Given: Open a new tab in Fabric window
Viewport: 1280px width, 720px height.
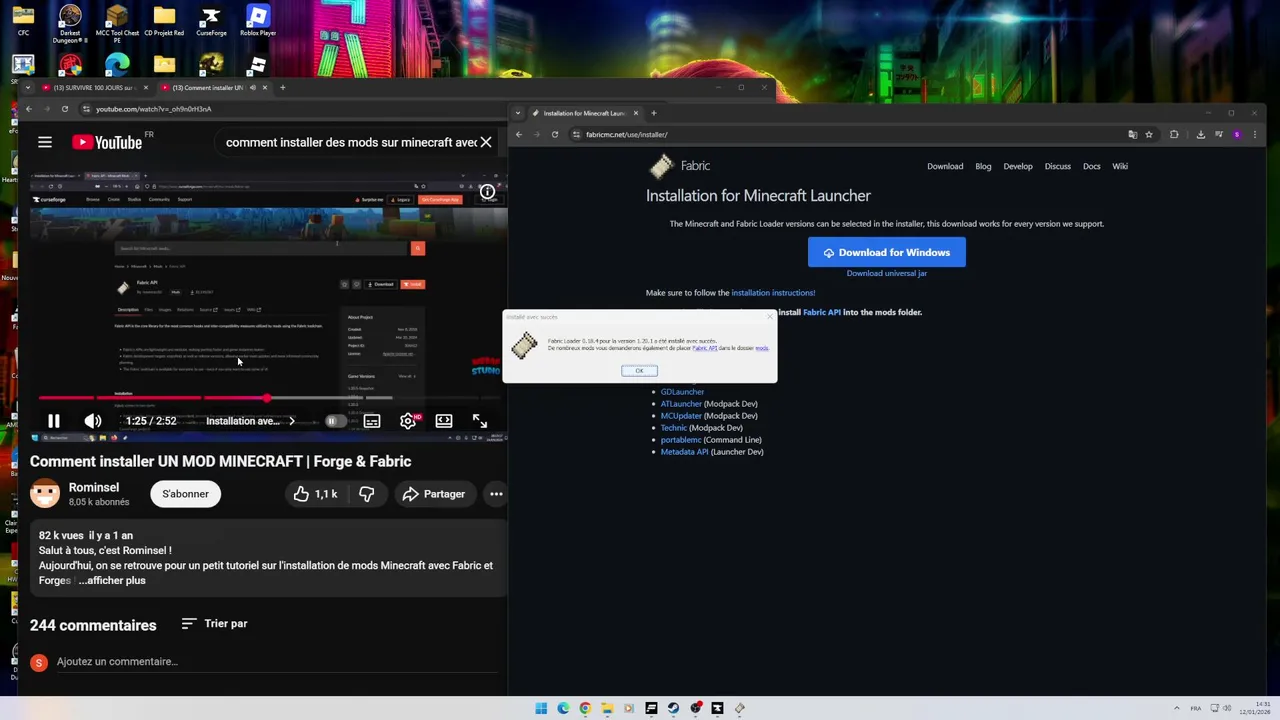Looking at the screenshot, I should coord(654,113).
